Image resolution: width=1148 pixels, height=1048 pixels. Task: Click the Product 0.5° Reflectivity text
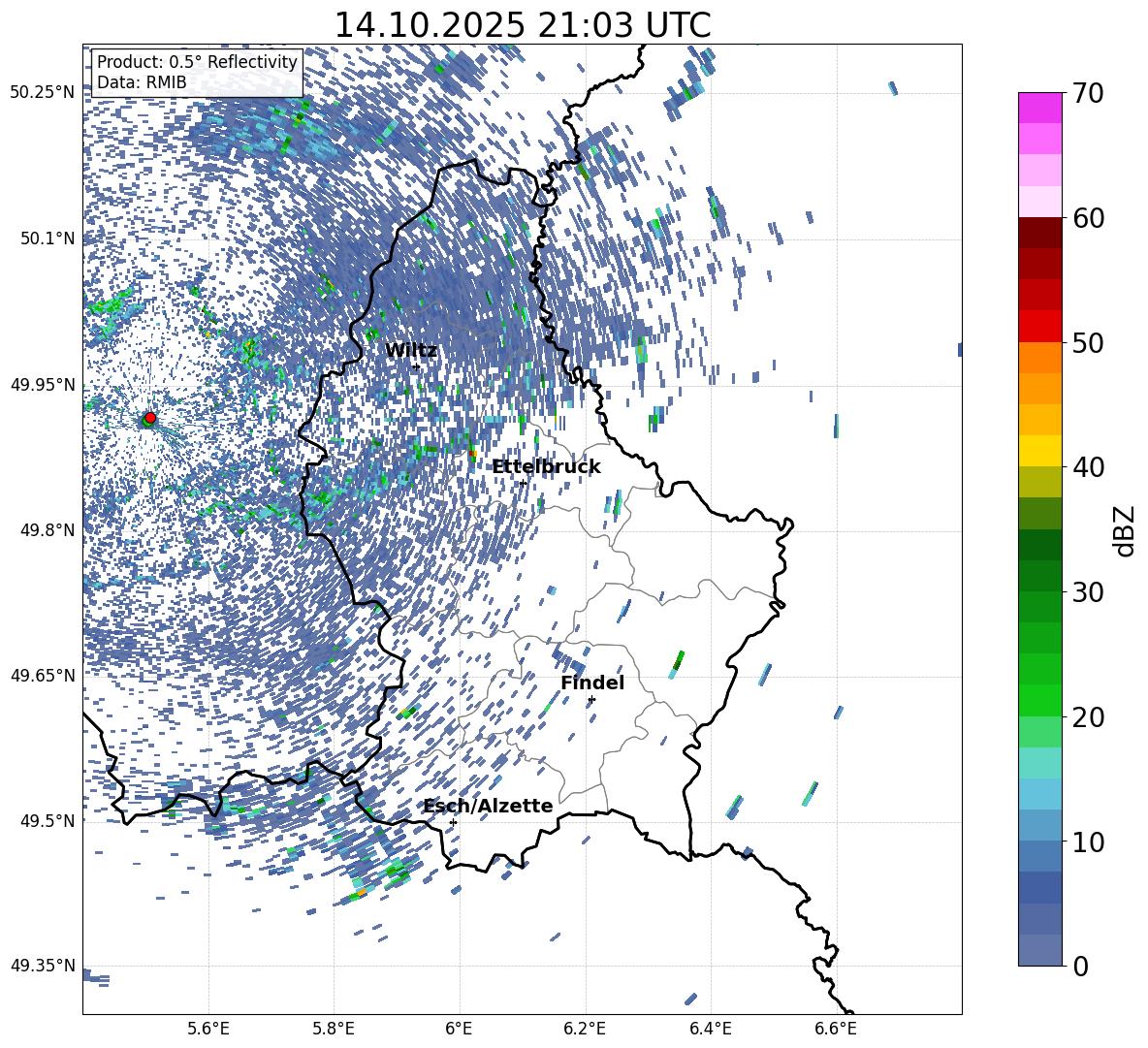click(x=197, y=63)
